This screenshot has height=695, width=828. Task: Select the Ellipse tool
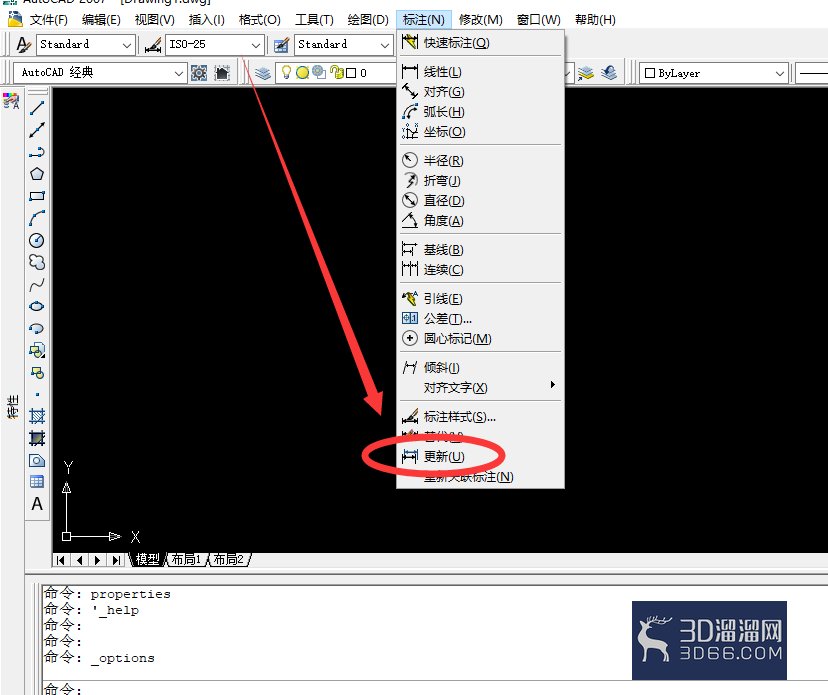(x=37, y=306)
